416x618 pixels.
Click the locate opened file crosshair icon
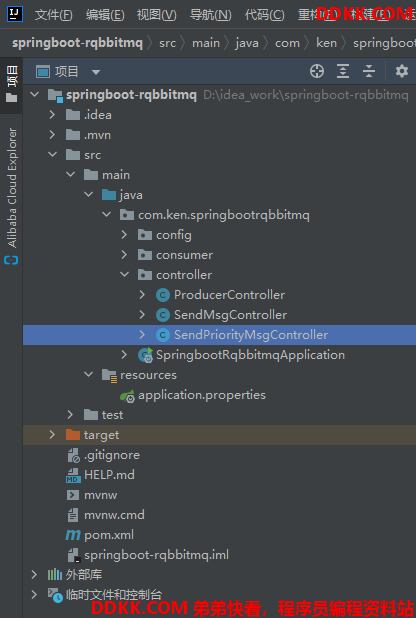(x=317, y=71)
